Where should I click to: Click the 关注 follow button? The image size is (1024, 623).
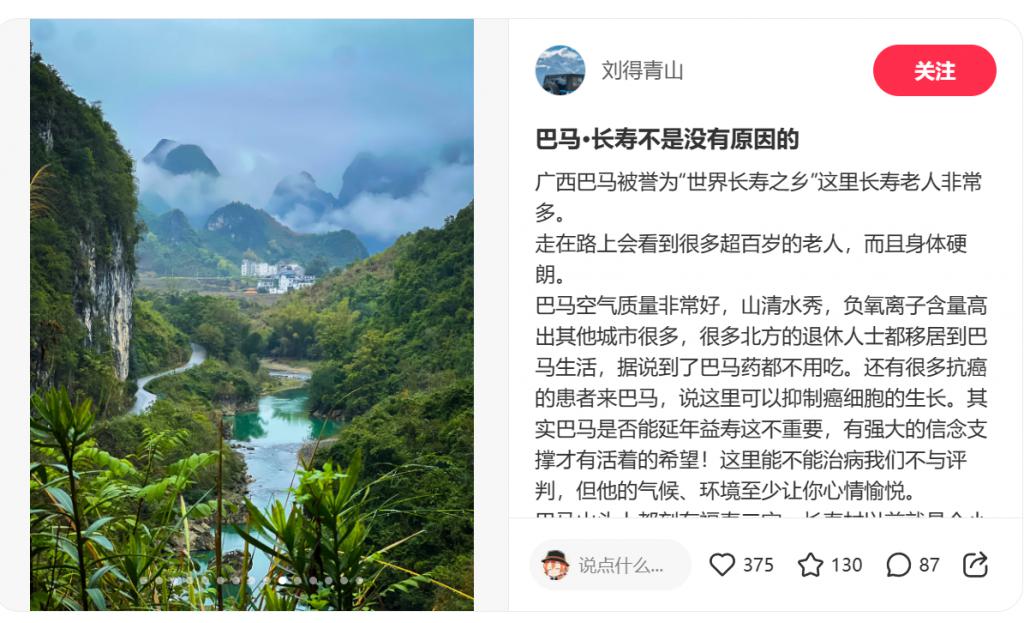click(935, 71)
